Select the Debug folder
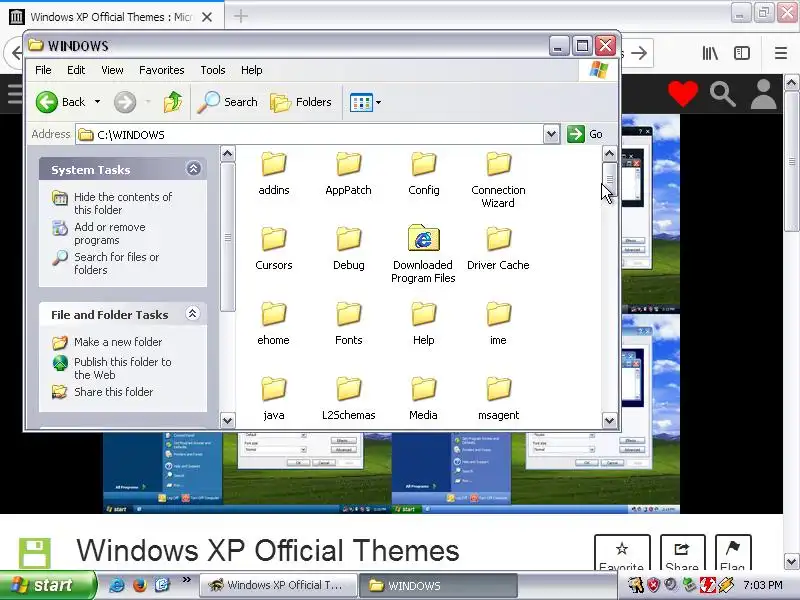Image resolution: width=800 pixels, height=600 pixels. point(348,249)
